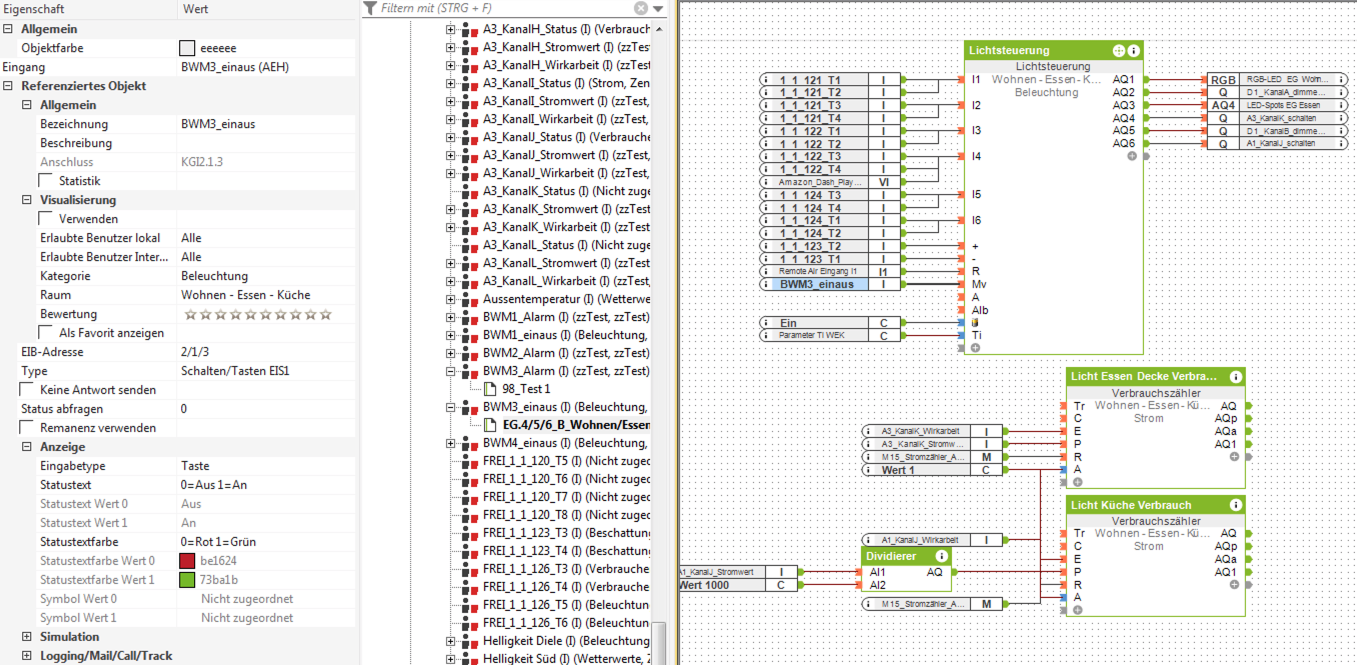Open info icon of the Dividierer block
Screen dimensions: 1357x665
pyautogui.click(x=941, y=556)
